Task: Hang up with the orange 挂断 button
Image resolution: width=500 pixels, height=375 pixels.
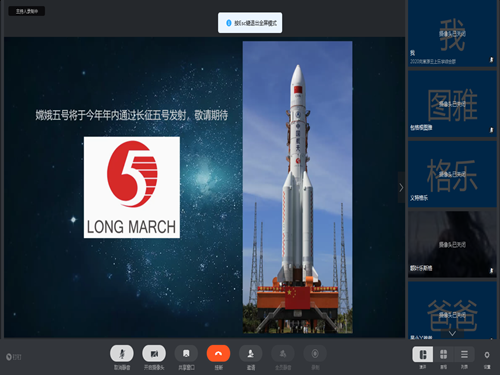Action: pyautogui.click(x=218, y=354)
